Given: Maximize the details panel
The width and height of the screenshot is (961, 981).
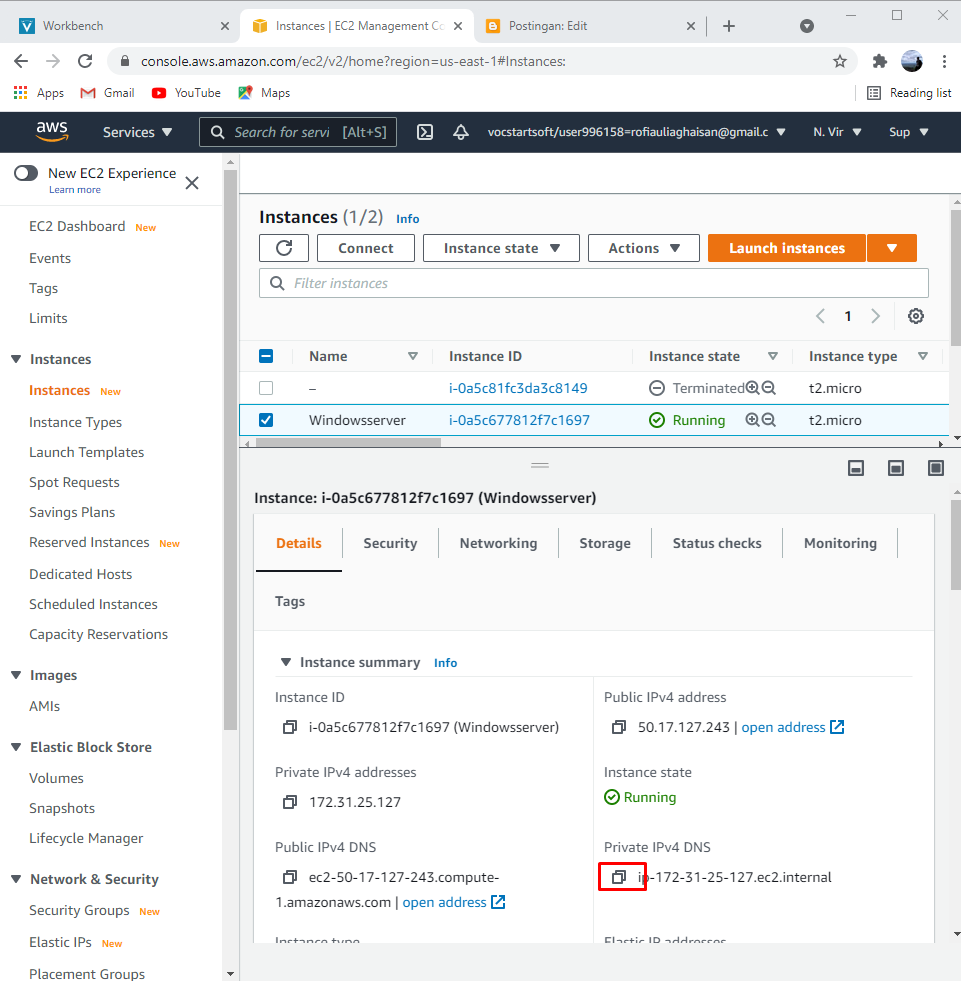Looking at the screenshot, I should coord(936,468).
